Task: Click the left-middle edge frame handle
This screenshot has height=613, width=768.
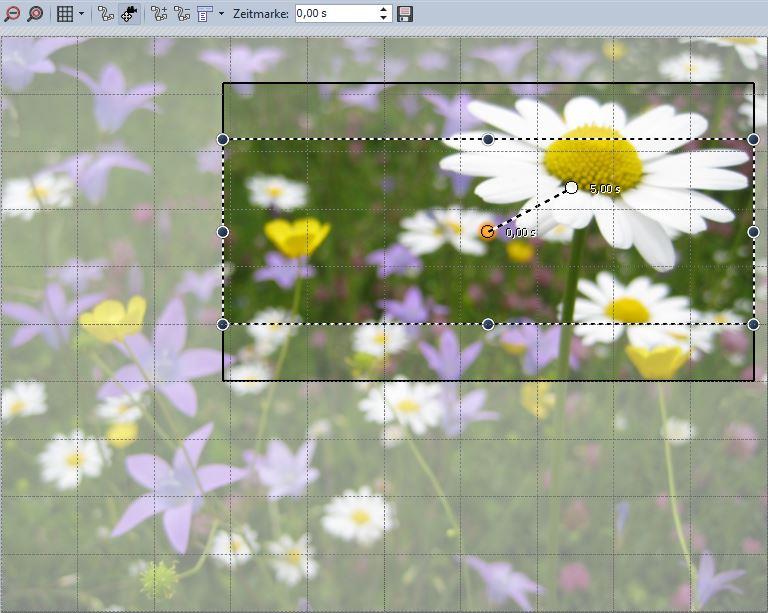Action: [x=223, y=232]
